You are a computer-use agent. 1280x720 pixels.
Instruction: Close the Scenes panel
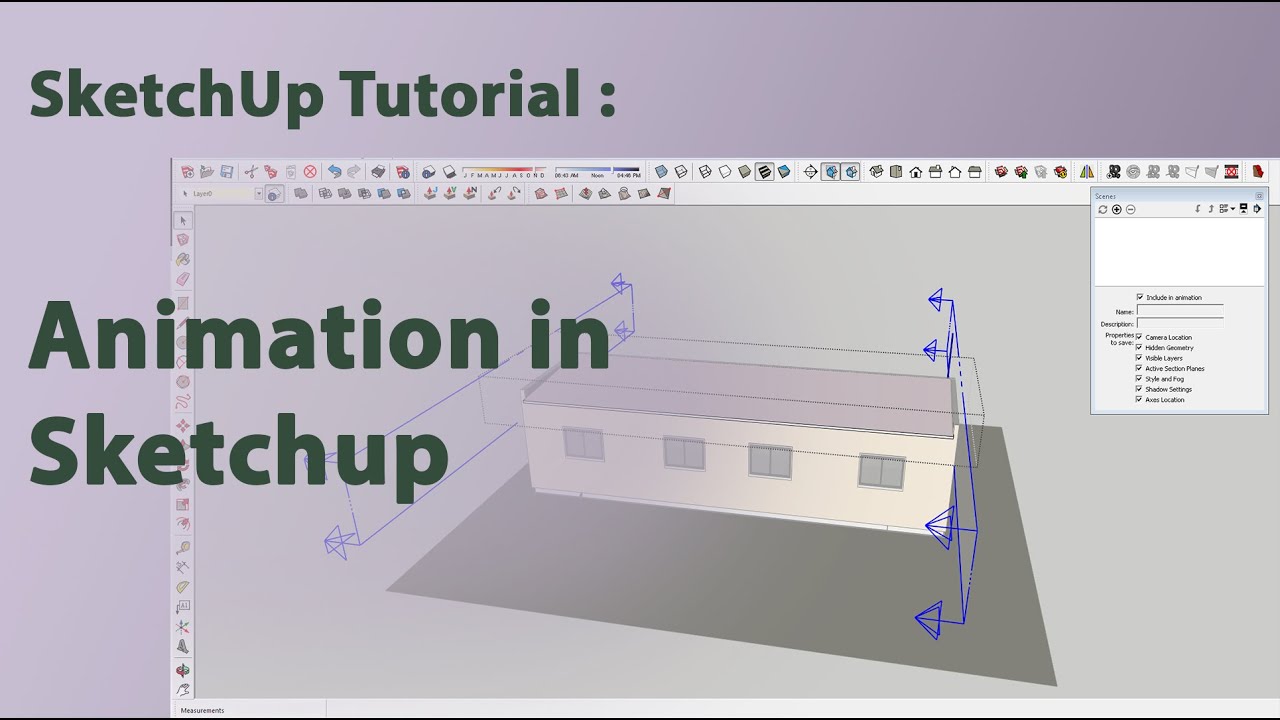1259,196
